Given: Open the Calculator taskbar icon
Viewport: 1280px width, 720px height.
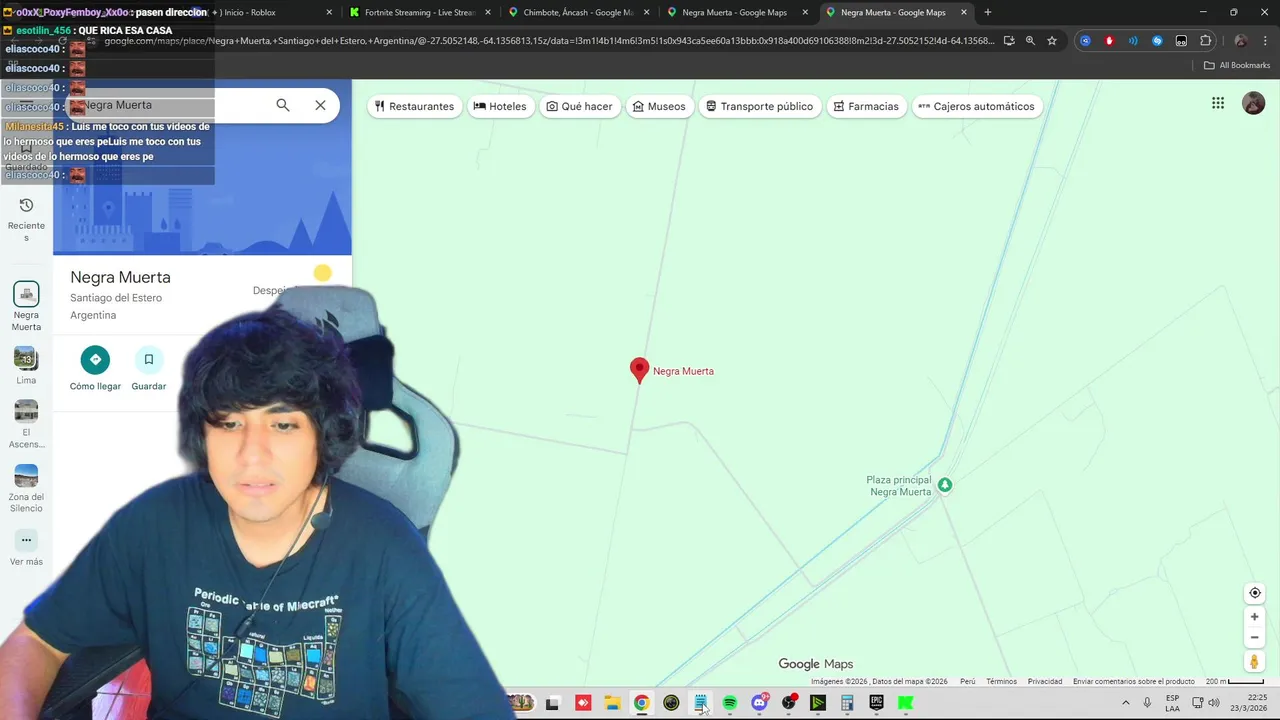Looking at the screenshot, I should click(847, 703).
